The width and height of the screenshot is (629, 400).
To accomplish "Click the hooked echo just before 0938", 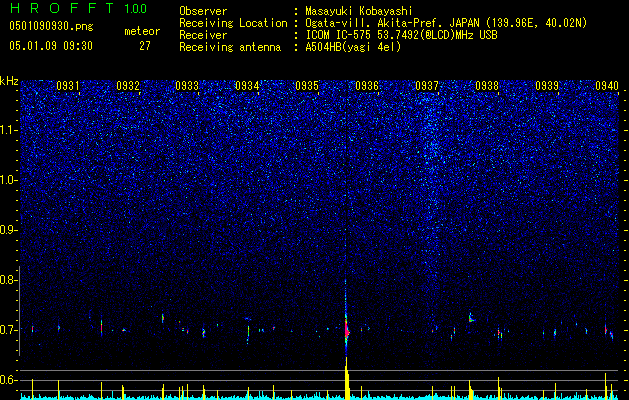I will click(x=471, y=318).
